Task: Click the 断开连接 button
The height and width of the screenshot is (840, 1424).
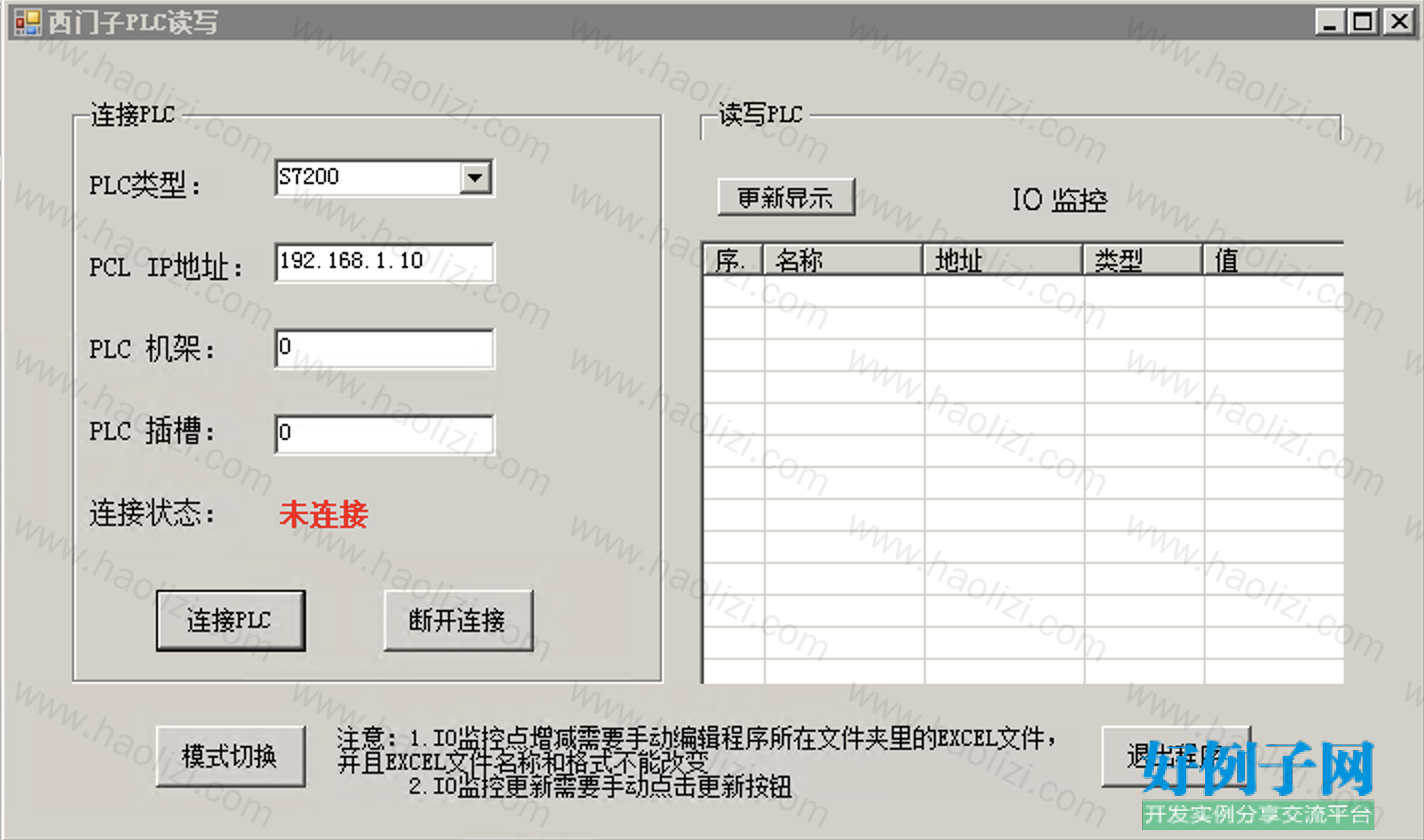Action: click(x=458, y=621)
